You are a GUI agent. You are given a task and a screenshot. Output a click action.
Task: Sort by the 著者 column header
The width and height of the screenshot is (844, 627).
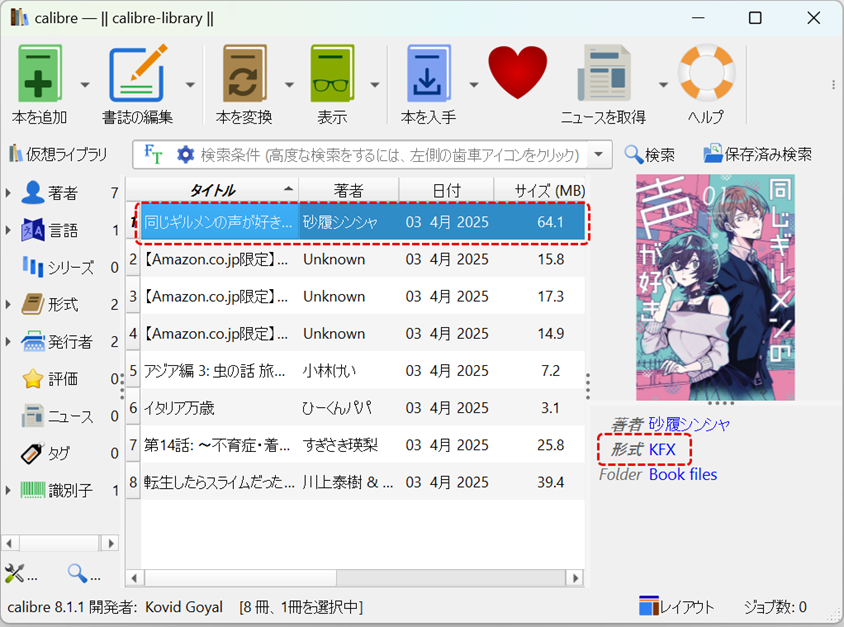coord(348,190)
